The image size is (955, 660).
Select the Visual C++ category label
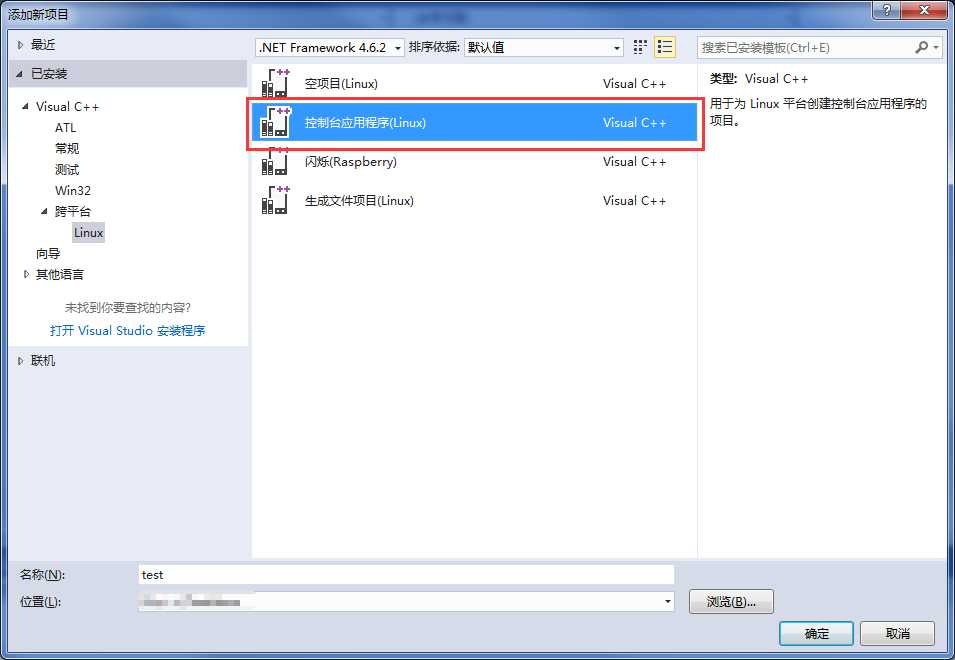(68, 107)
